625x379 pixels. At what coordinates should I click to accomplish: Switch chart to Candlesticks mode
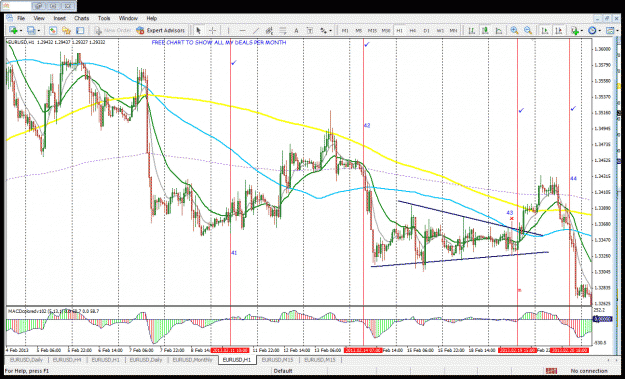(485, 30)
